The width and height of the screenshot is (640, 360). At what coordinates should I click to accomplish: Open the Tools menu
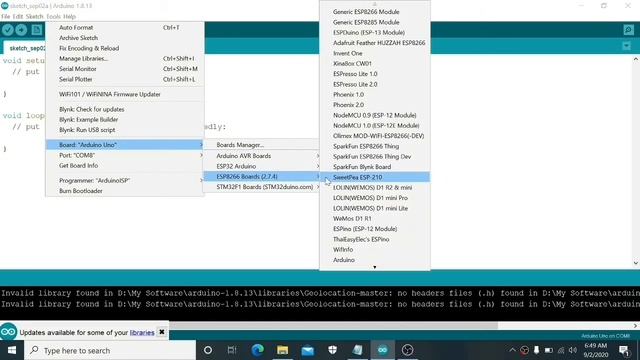point(53,17)
